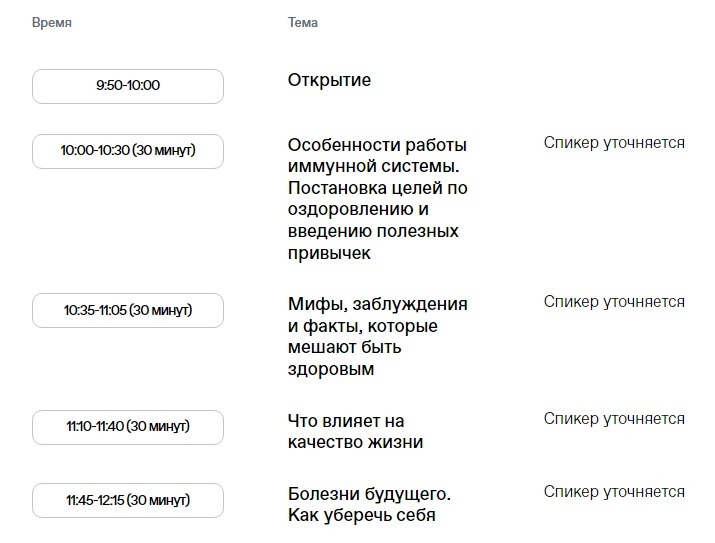Click the Тема column header
The height and width of the screenshot is (543, 715).
coord(303,23)
